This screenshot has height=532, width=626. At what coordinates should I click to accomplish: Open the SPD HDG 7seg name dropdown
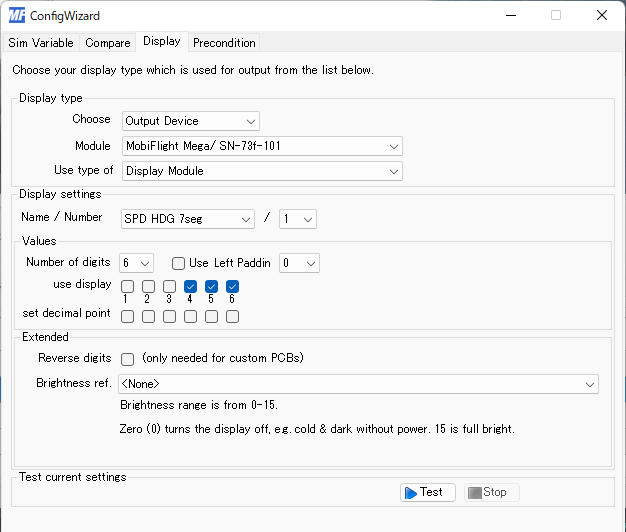(x=188, y=219)
